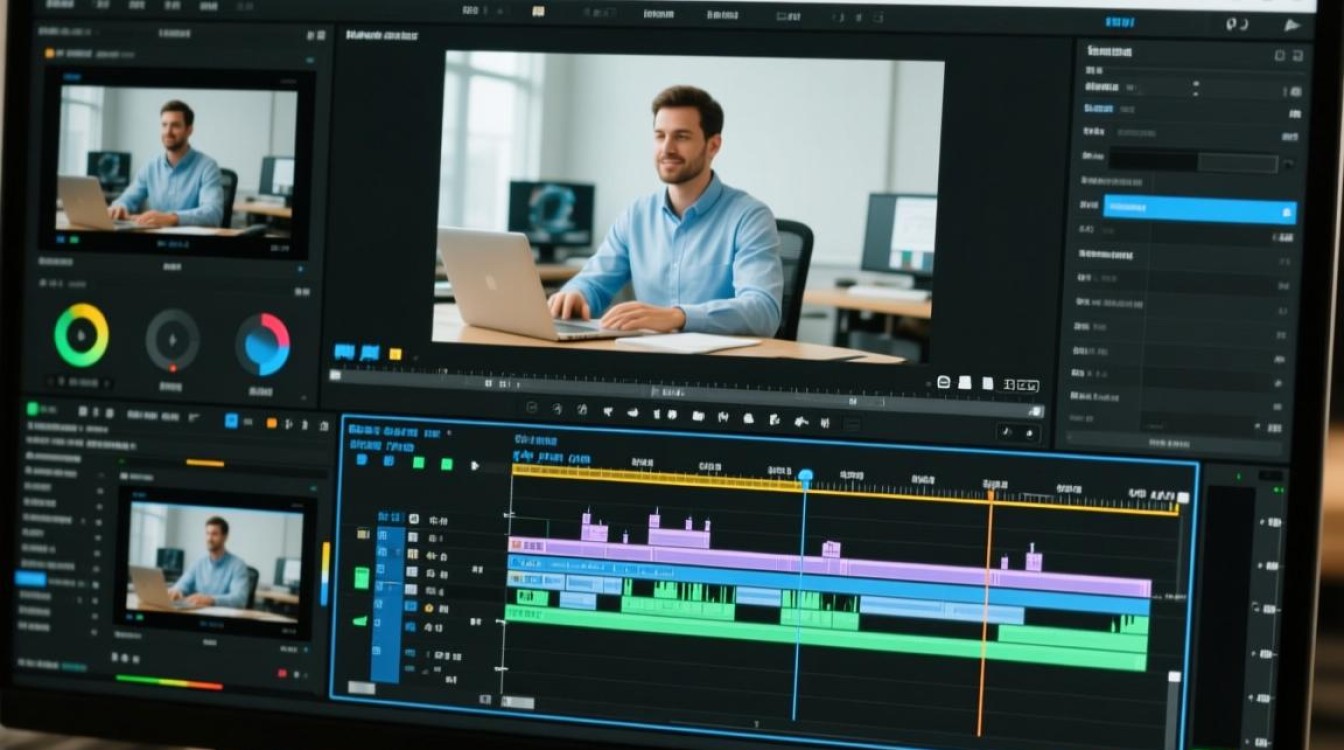This screenshot has width=1344, height=750.
Task: Click the blue playhead handle on timeline ruler
Action: point(805,476)
